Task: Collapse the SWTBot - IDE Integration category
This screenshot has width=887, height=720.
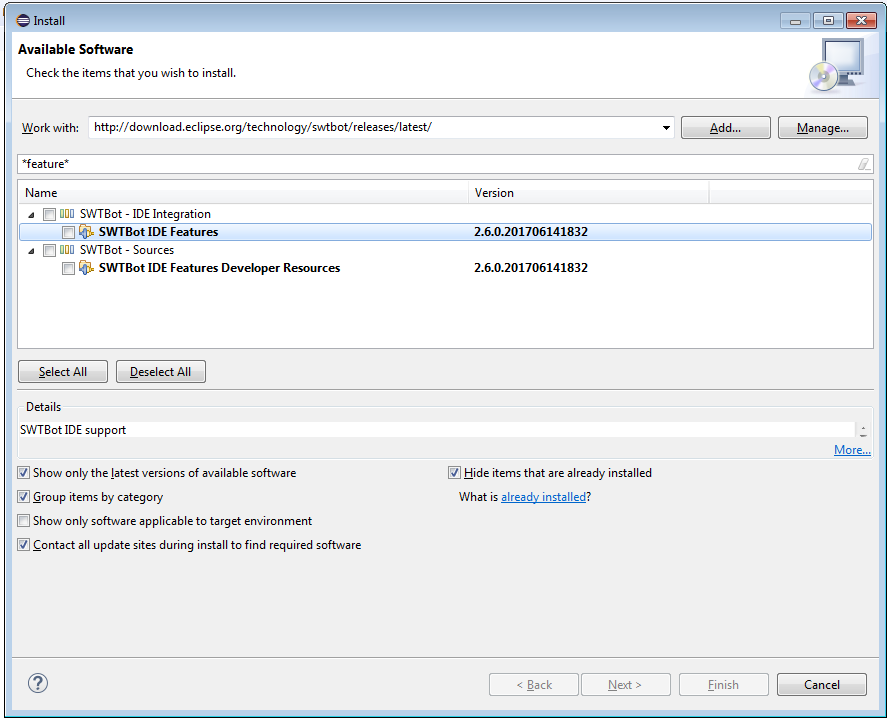Action: 32,215
